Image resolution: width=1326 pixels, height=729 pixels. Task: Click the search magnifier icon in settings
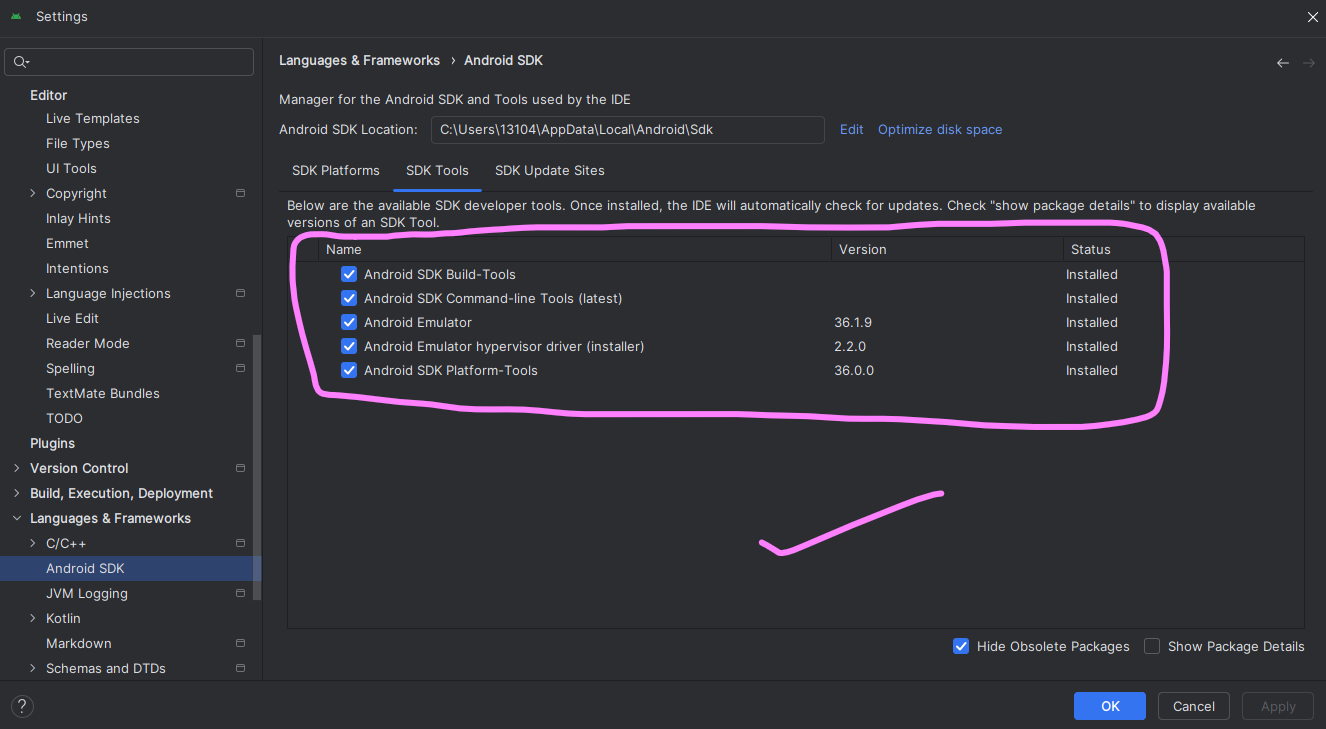20,62
